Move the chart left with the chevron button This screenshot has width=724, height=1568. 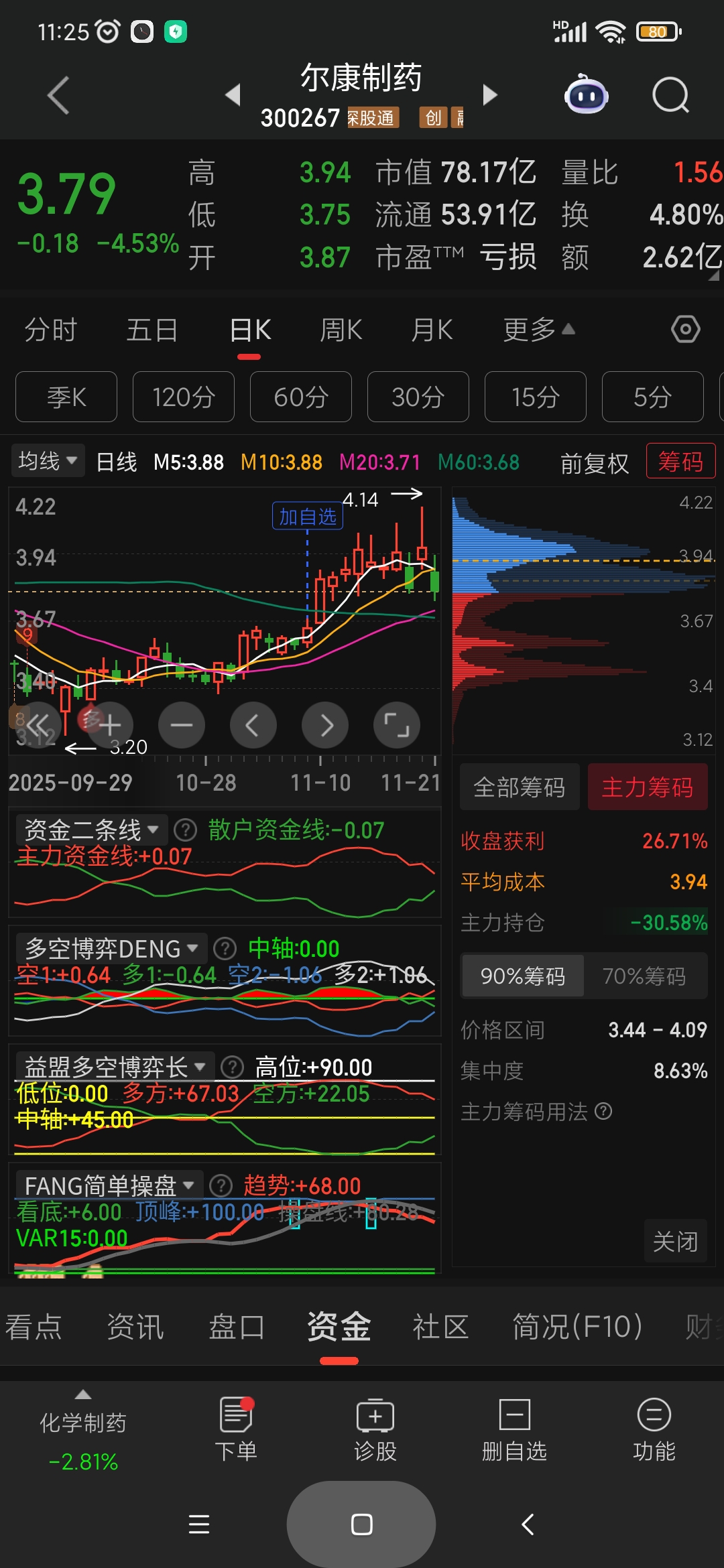point(253,725)
